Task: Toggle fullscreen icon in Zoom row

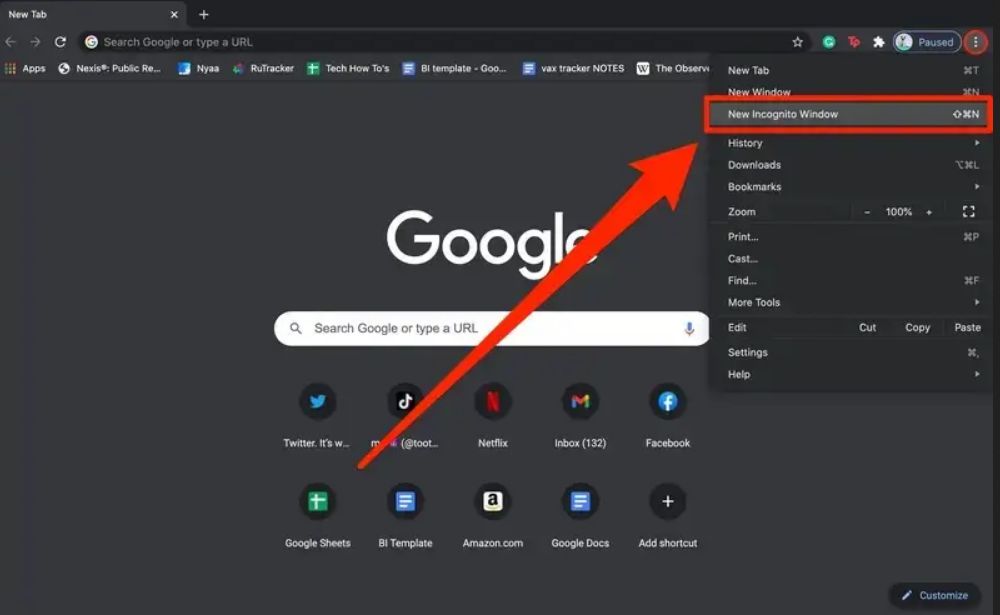Action: (969, 212)
